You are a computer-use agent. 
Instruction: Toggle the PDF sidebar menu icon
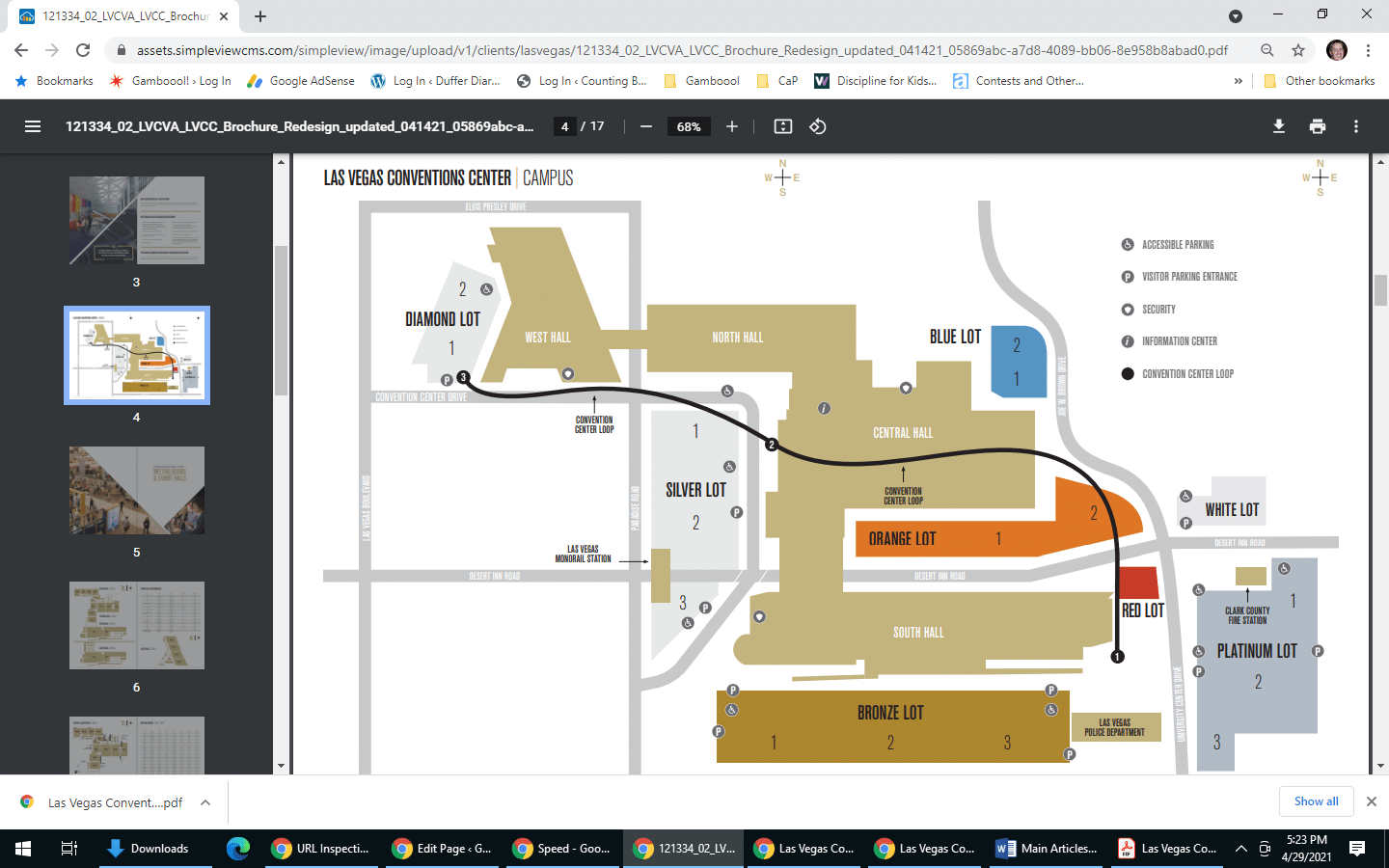pos(33,126)
